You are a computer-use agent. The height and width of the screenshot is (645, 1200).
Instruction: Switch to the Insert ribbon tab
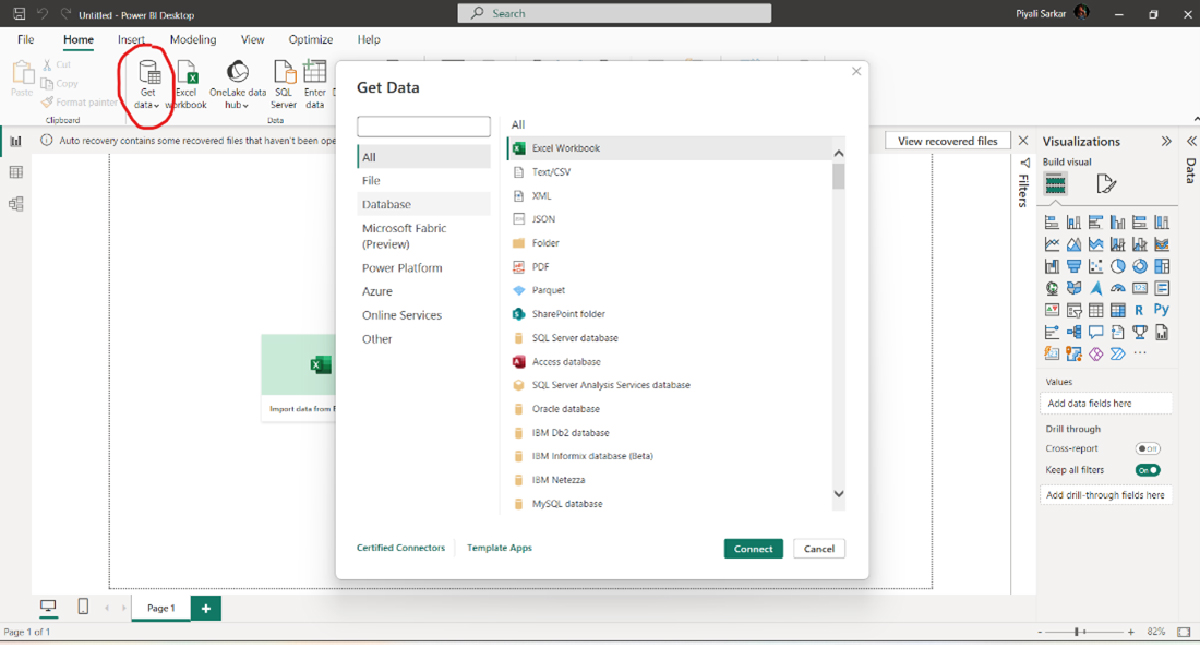tap(131, 40)
